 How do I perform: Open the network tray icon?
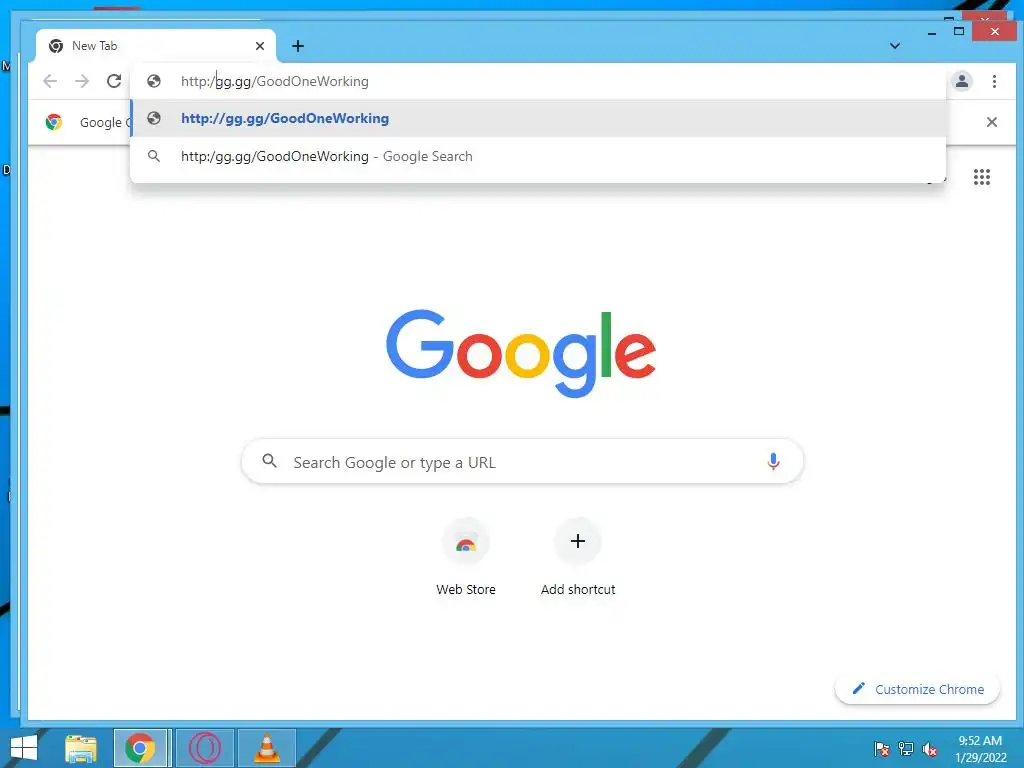click(x=906, y=749)
